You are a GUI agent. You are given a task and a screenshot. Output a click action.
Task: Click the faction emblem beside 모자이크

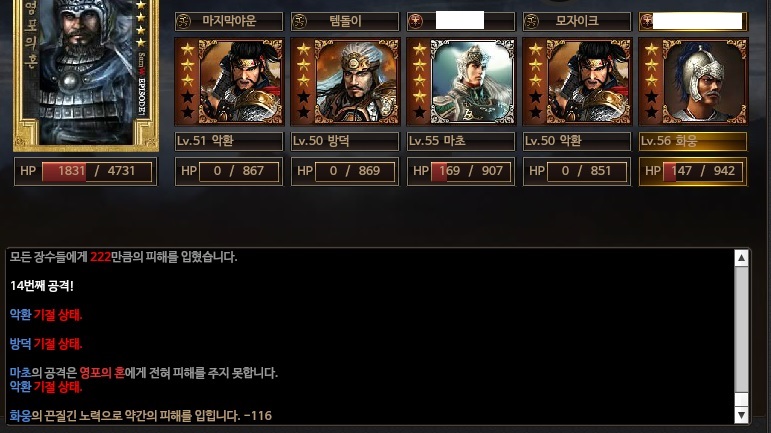(x=532, y=21)
